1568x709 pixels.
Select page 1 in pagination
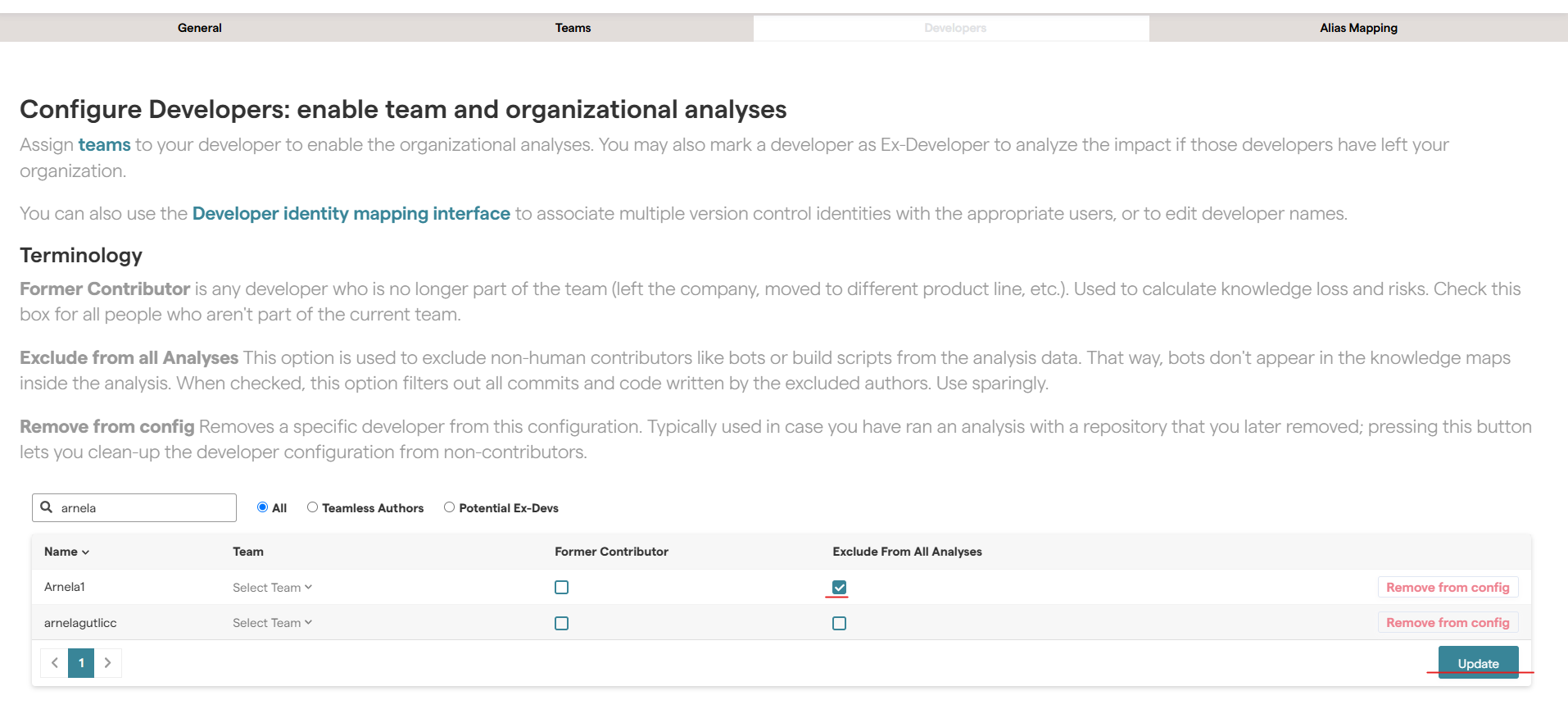click(x=81, y=663)
